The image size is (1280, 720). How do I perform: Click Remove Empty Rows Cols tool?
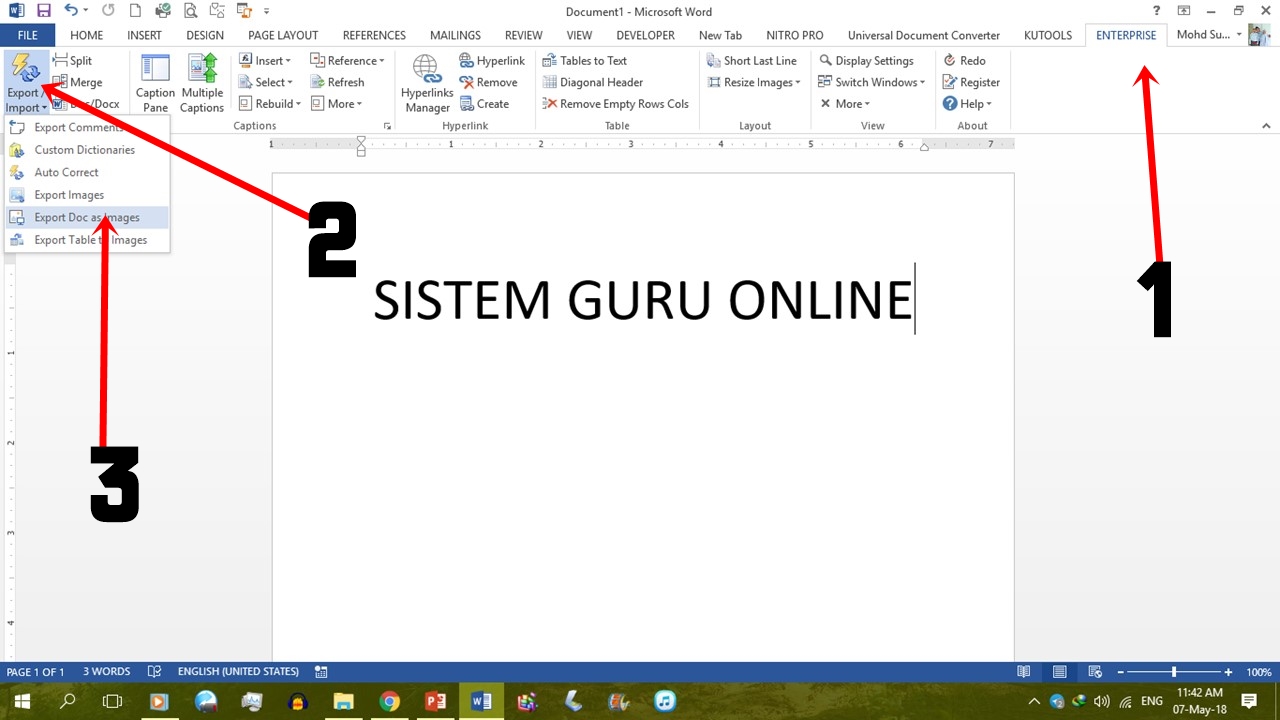pos(616,104)
